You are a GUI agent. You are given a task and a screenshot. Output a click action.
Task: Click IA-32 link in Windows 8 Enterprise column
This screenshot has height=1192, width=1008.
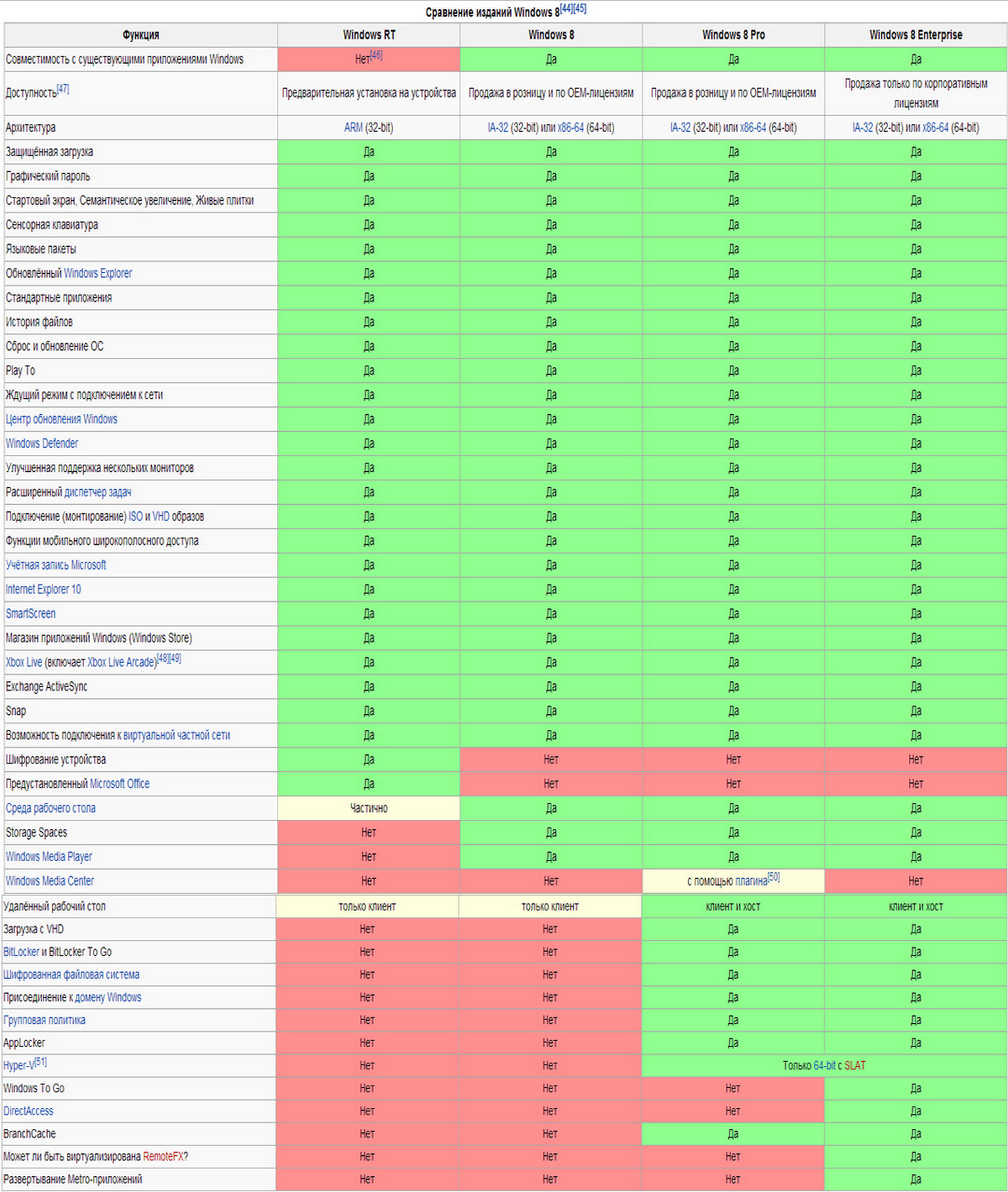click(x=863, y=127)
